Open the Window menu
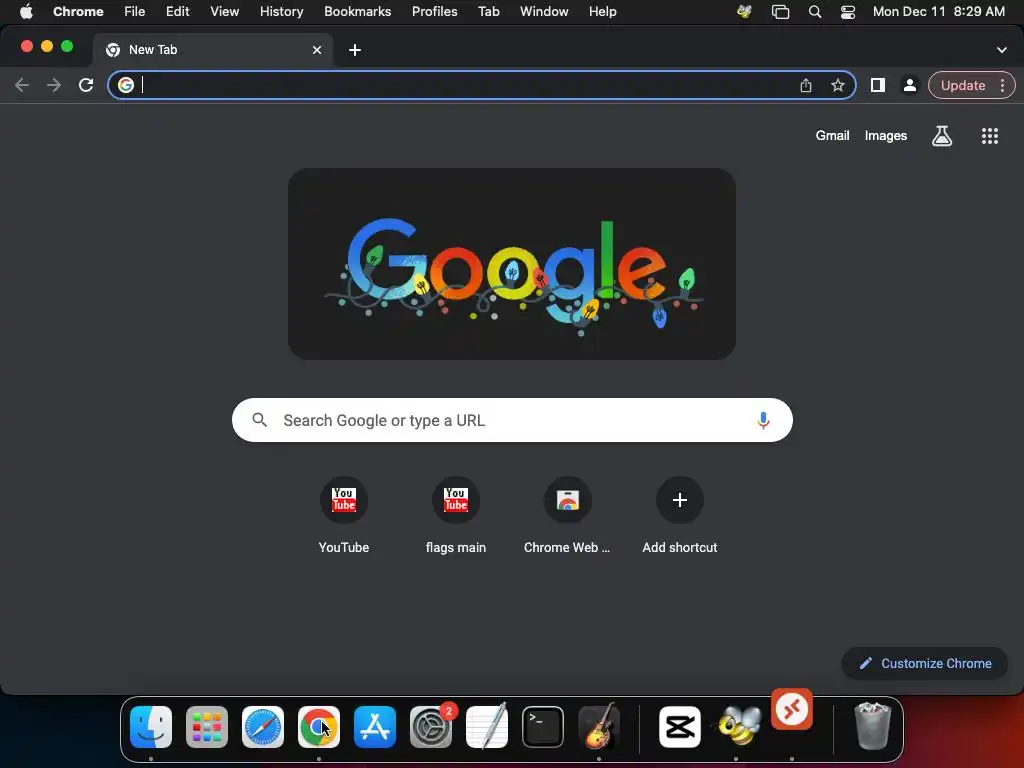 (x=544, y=11)
